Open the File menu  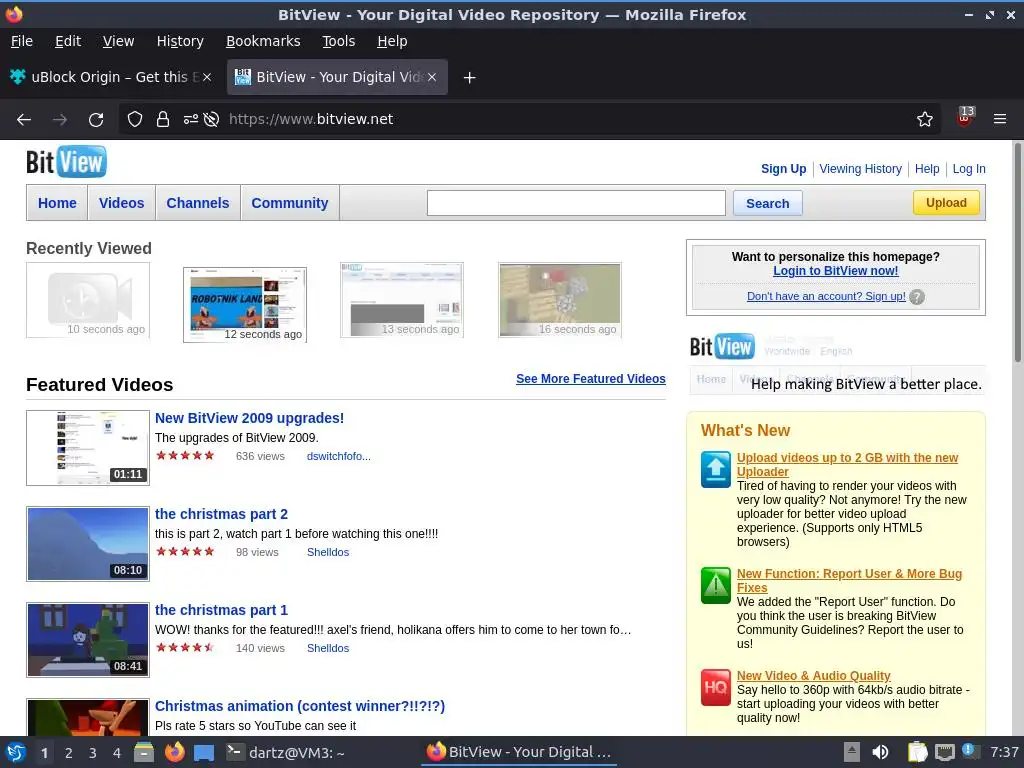[22, 41]
